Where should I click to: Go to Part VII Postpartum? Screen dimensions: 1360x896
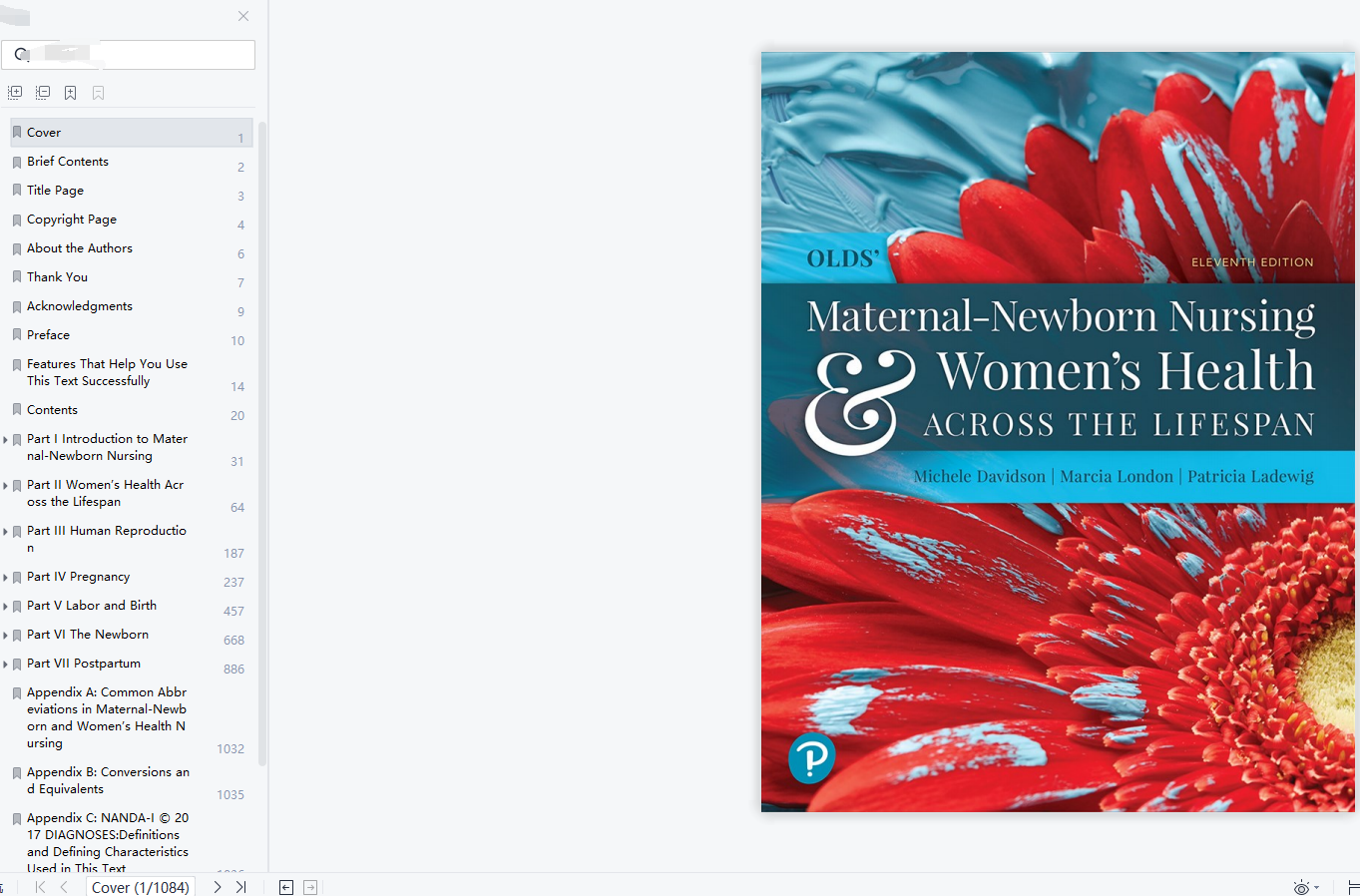[84, 664]
